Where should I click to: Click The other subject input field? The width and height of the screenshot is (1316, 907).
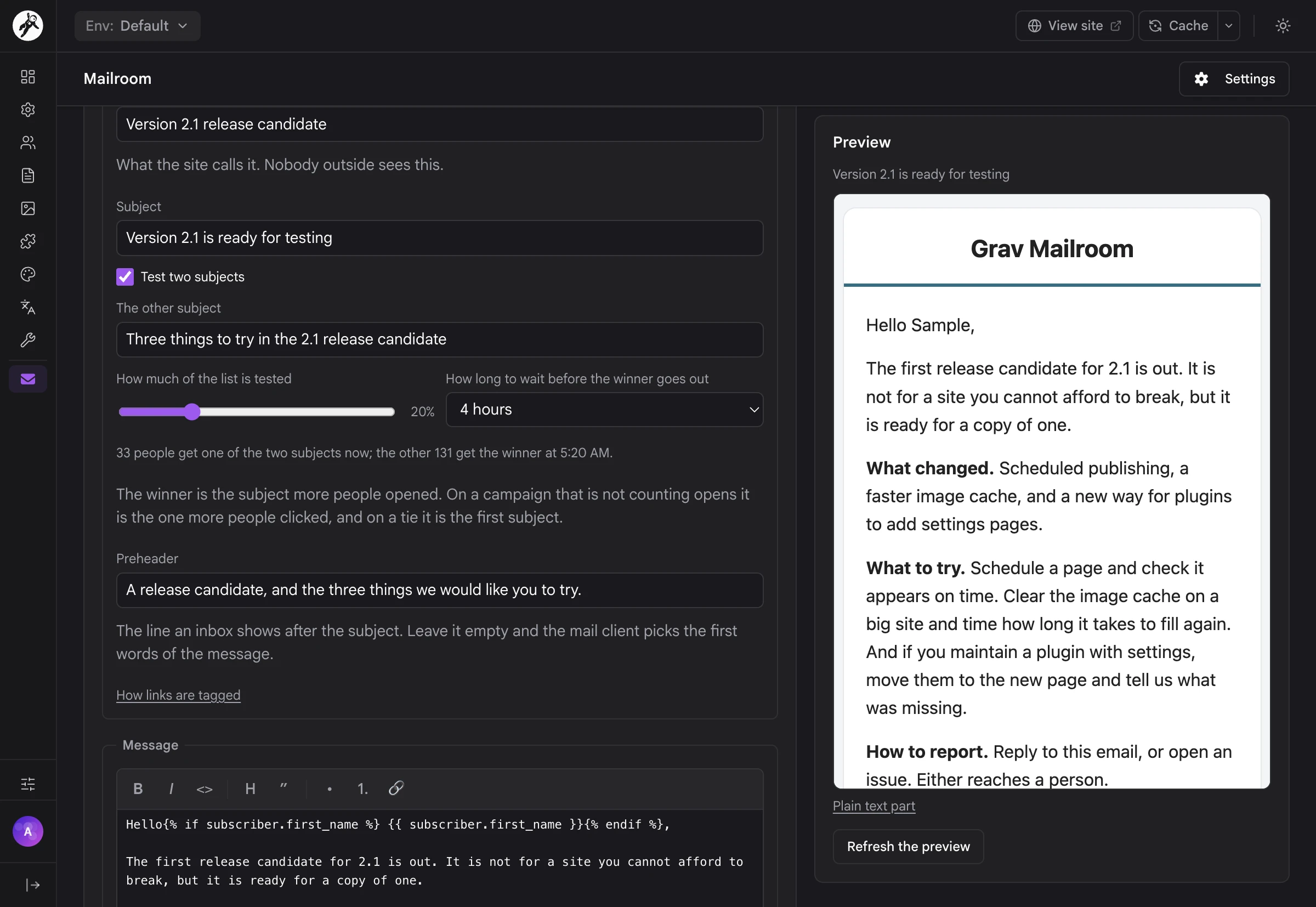[x=440, y=340]
